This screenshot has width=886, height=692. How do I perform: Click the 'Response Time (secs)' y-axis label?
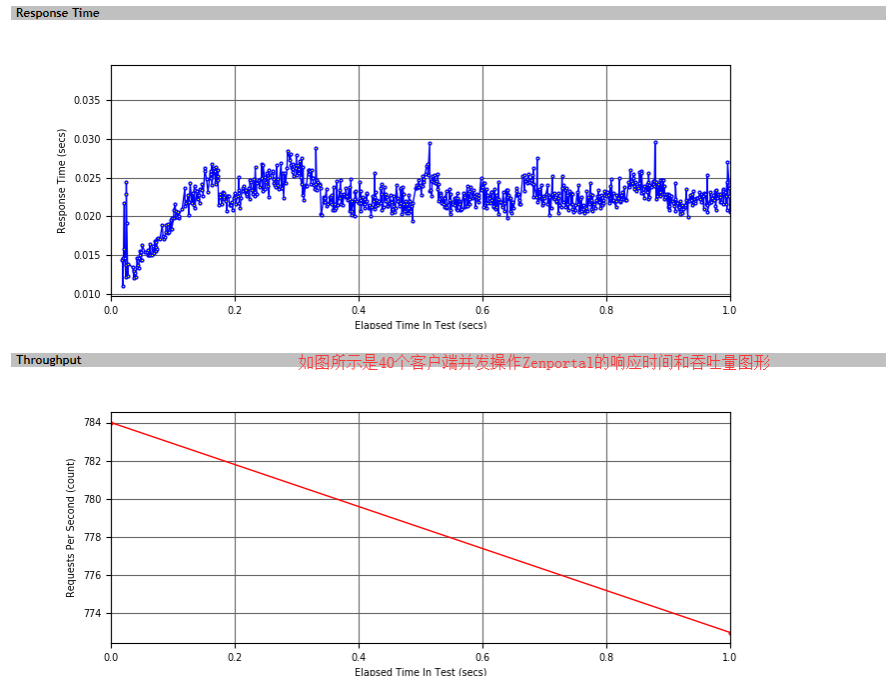(x=61, y=181)
